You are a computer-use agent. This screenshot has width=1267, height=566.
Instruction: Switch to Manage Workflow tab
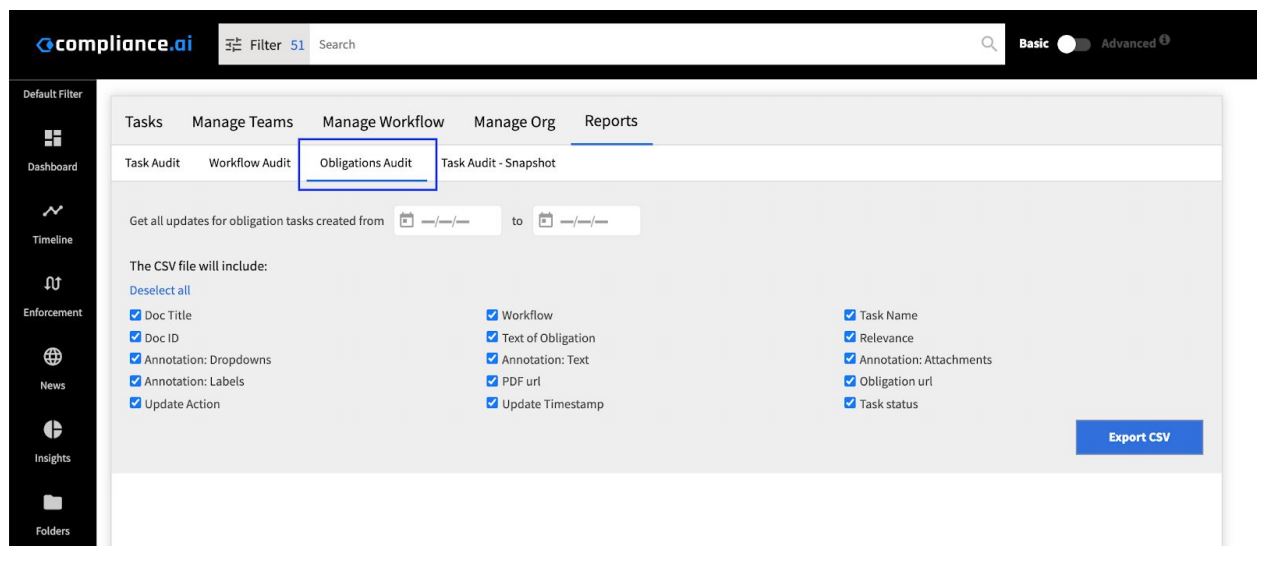[383, 122]
